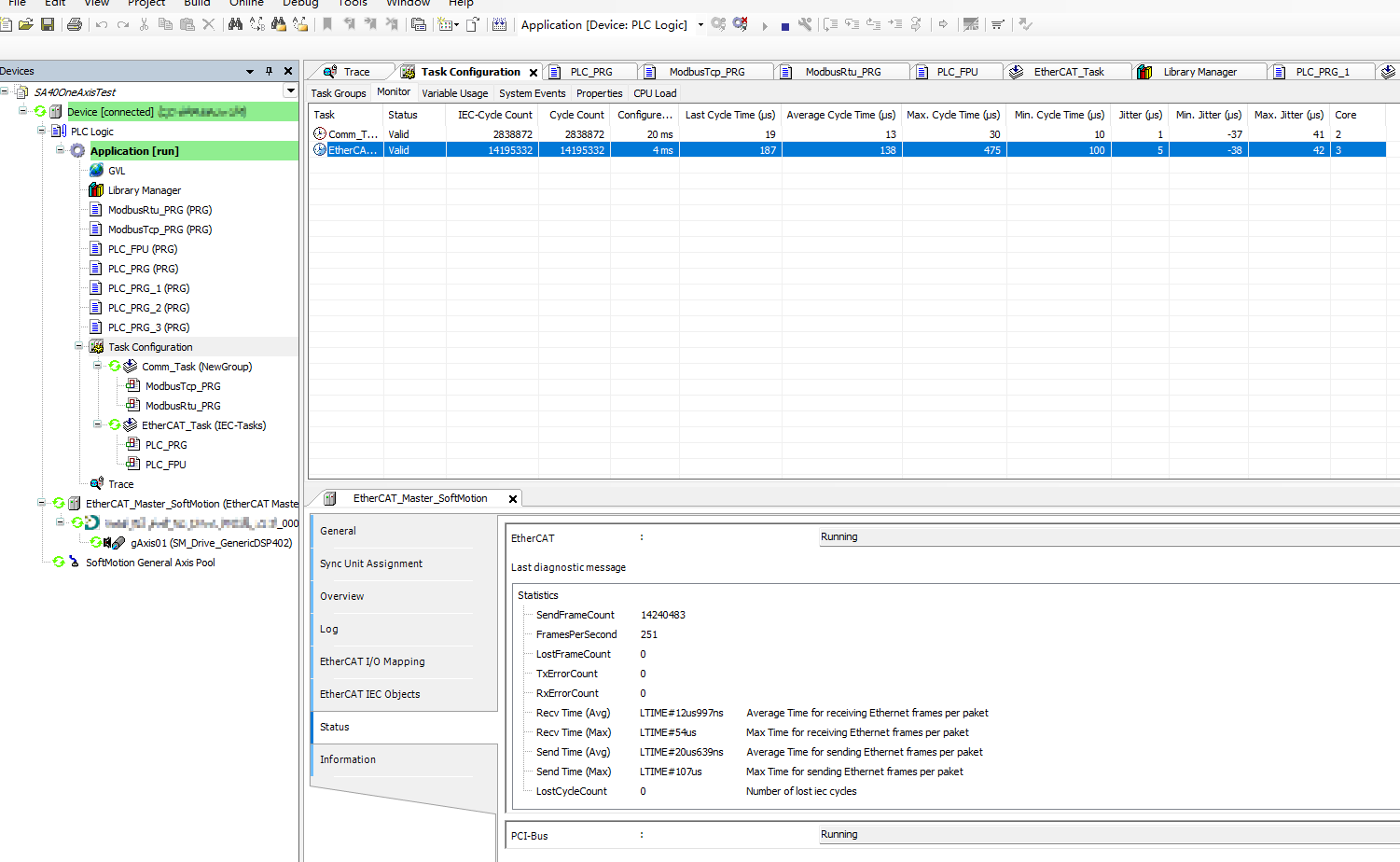Close the EtherCAT_Master_SoftMotion tab
Viewport: 1400px width, 862px height.
click(x=512, y=499)
